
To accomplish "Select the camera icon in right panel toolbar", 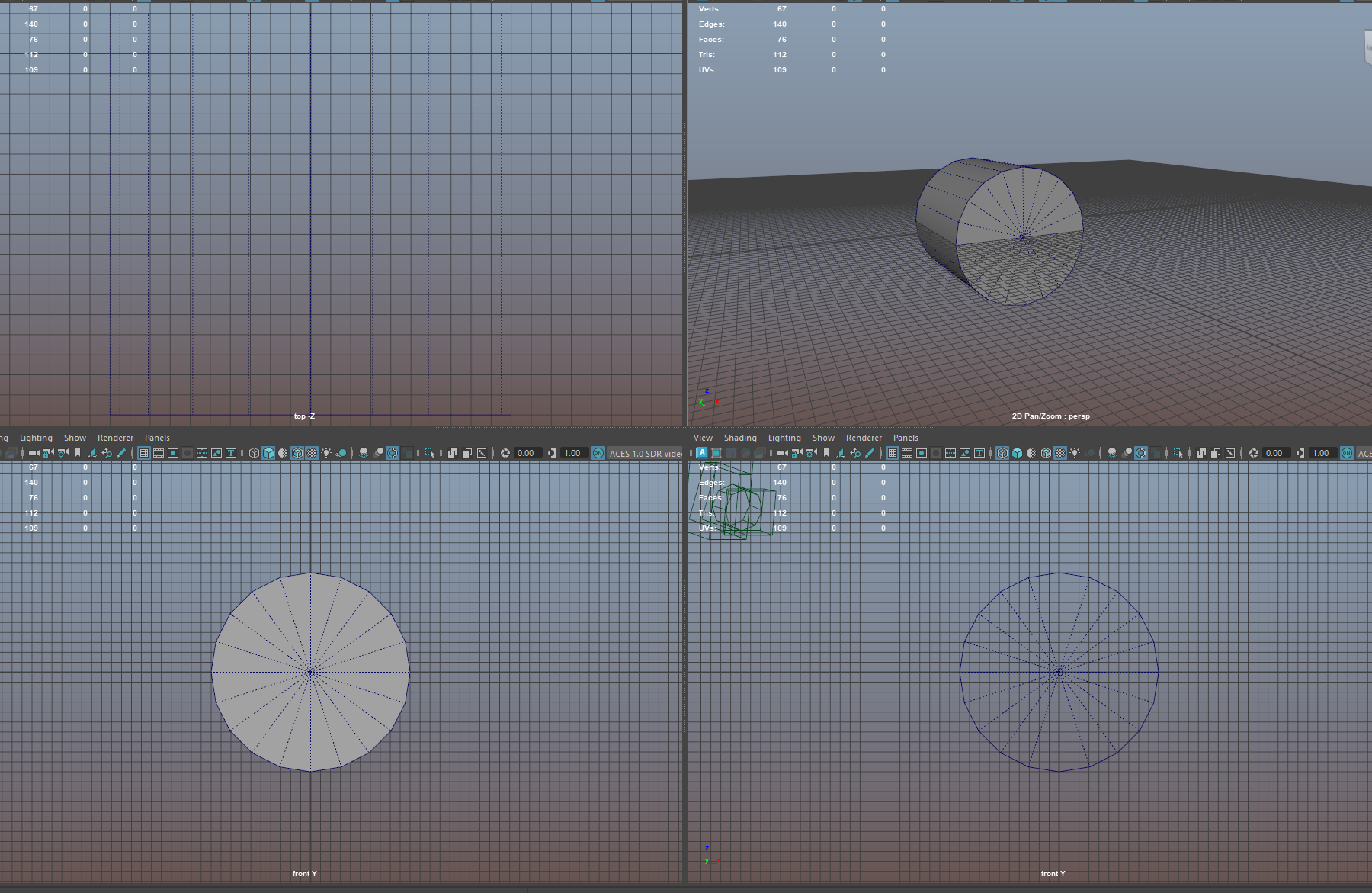I will pos(782,453).
